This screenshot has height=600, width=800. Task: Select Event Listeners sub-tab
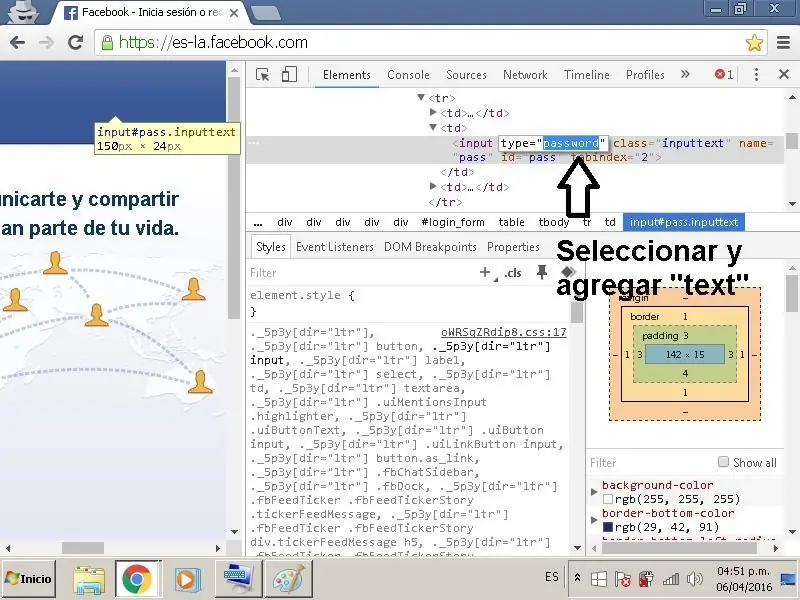click(x=335, y=247)
